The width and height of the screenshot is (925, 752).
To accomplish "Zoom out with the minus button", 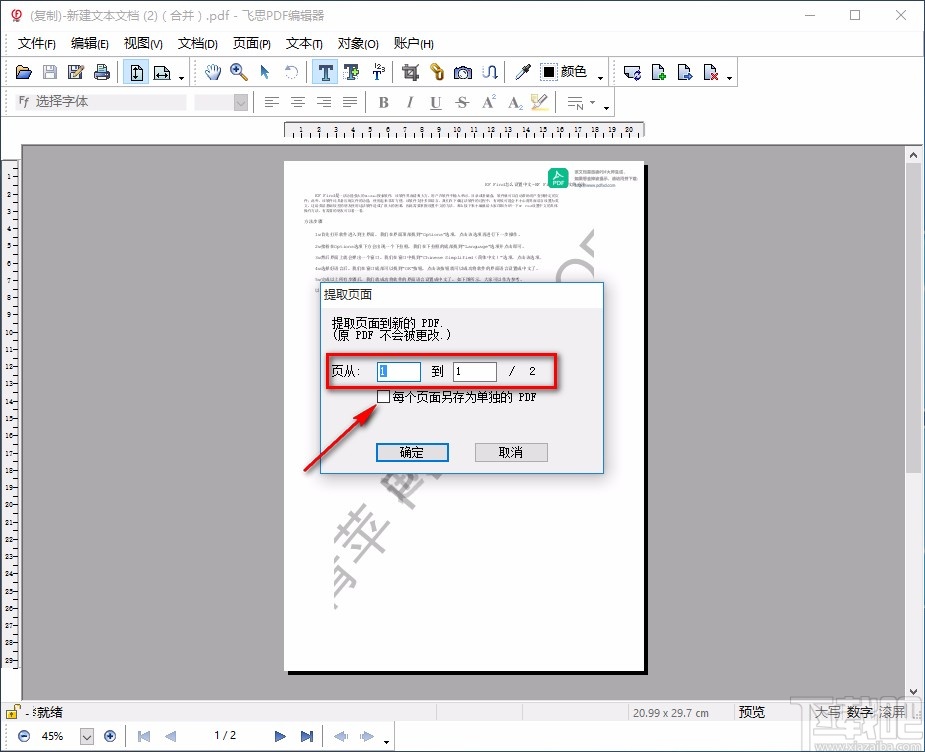I will (24, 736).
